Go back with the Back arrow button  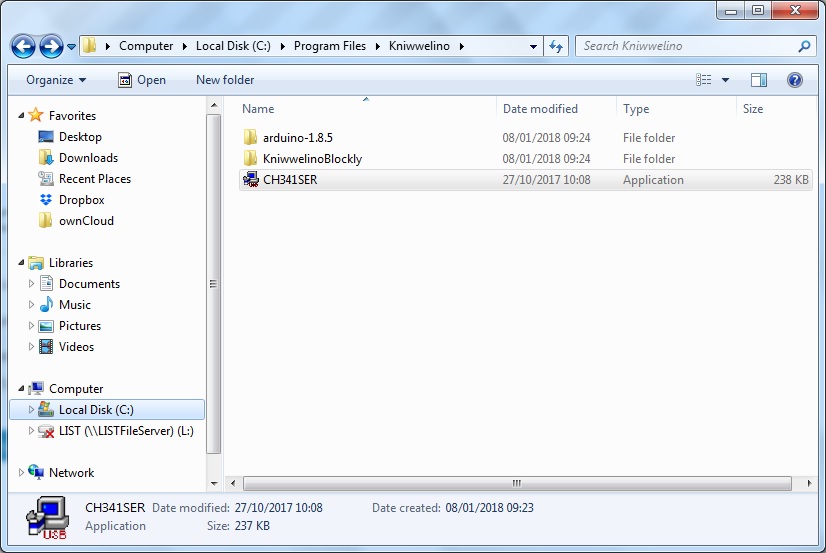tap(23, 46)
